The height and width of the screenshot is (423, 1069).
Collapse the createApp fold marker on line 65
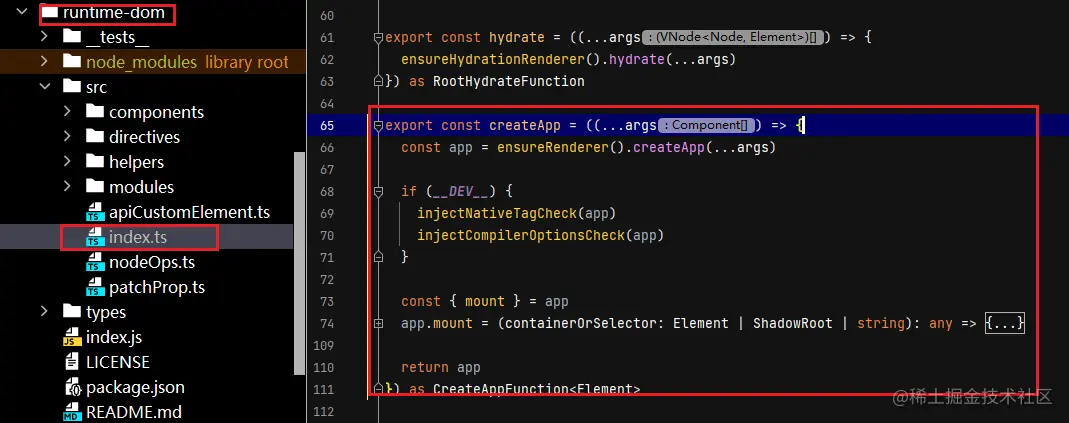point(378,126)
